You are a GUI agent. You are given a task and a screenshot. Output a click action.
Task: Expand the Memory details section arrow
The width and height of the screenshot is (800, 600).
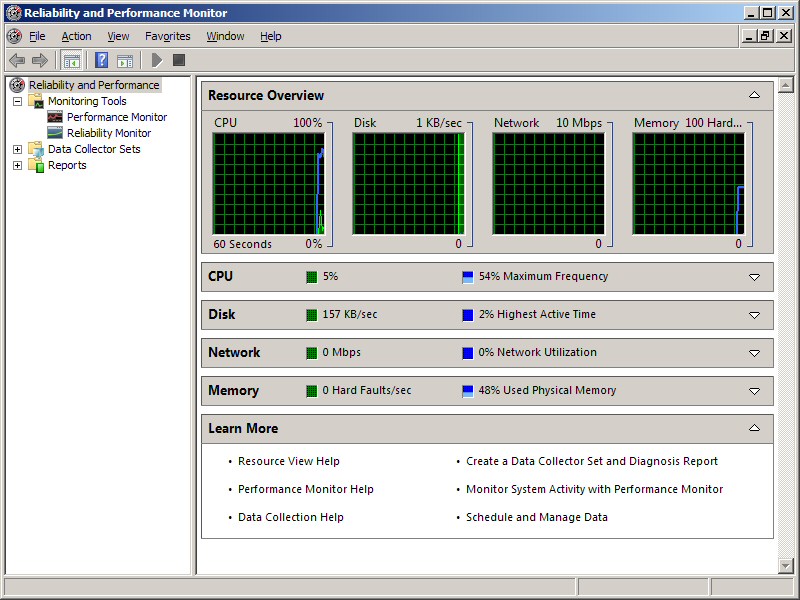click(x=754, y=391)
